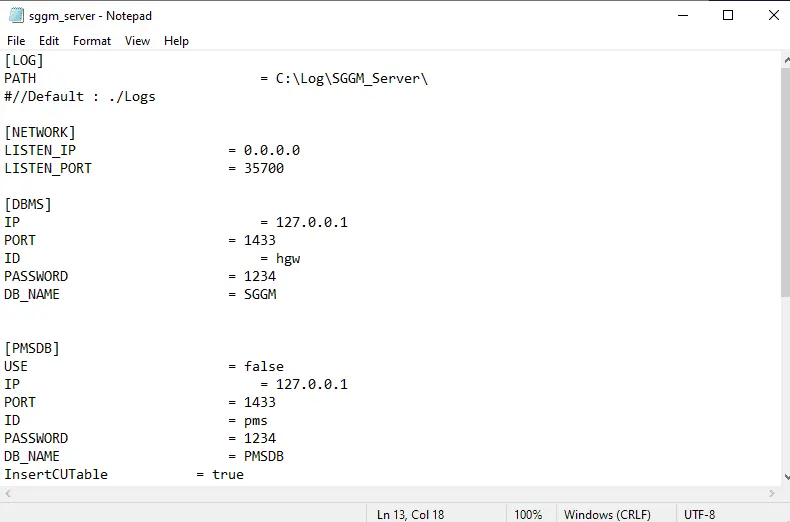Image resolution: width=790 pixels, height=522 pixels.
Task: Click the LISTEN_PORT key
Action: 48,168
